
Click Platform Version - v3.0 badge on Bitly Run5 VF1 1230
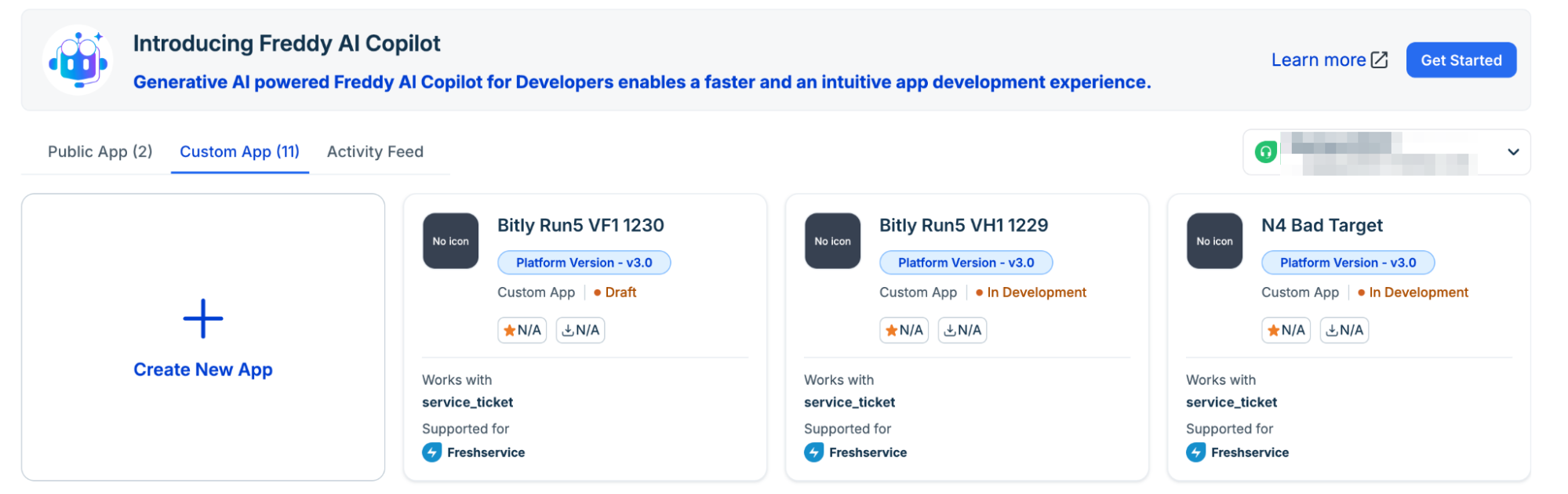tap(584, 263)
